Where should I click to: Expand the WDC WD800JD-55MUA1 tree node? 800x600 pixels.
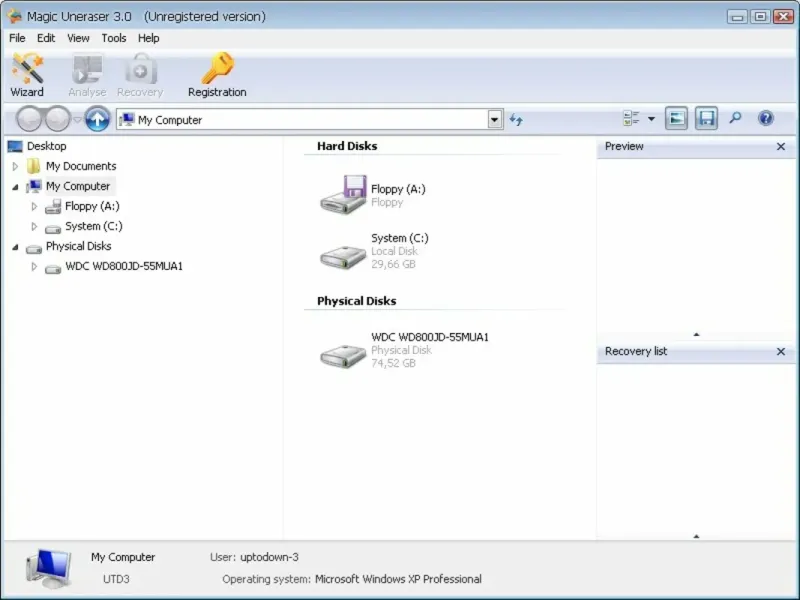coord(34,267)
